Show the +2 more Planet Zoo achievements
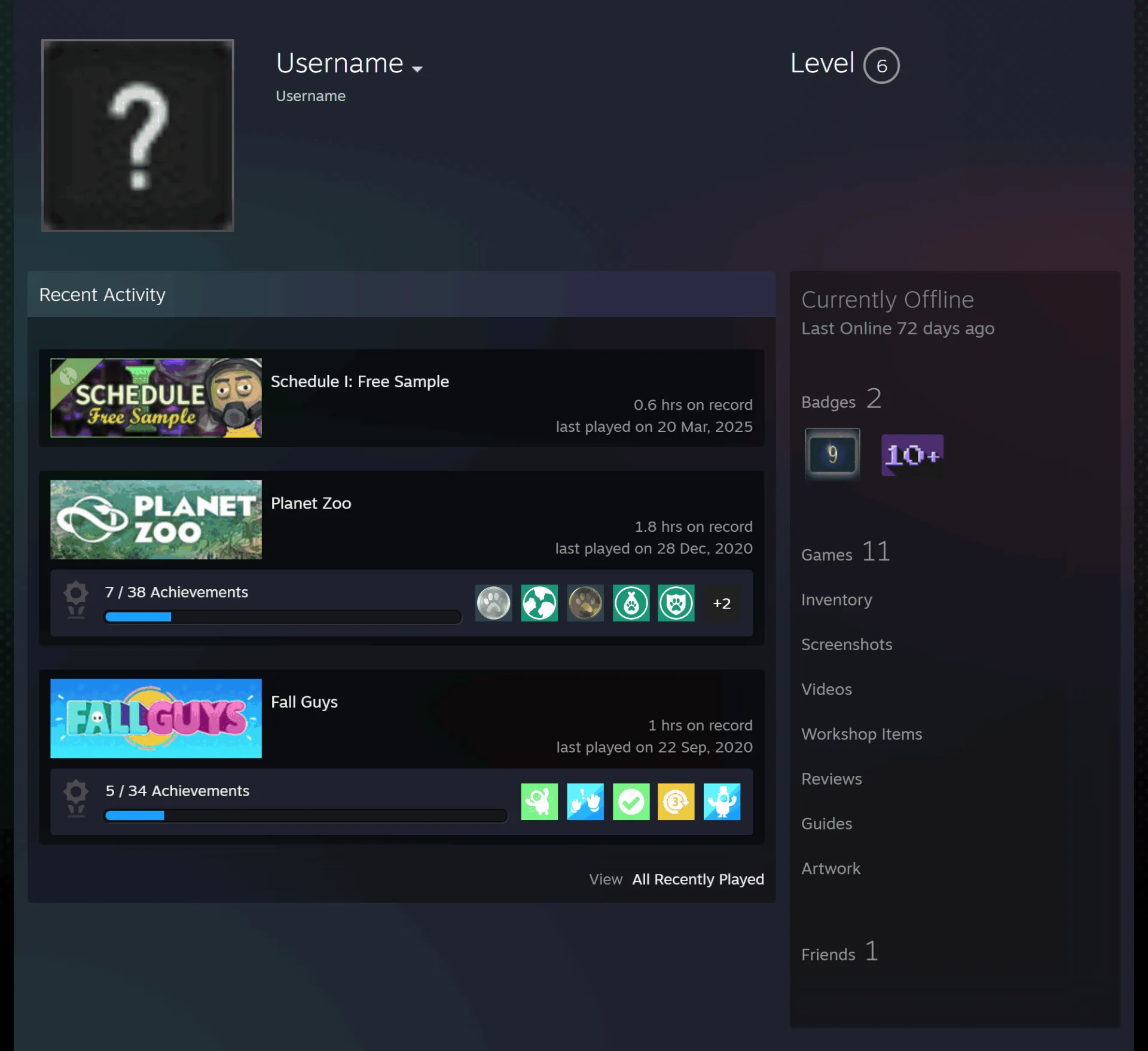Screen dimensions: 1148x1051 click(x=722, y=604)
